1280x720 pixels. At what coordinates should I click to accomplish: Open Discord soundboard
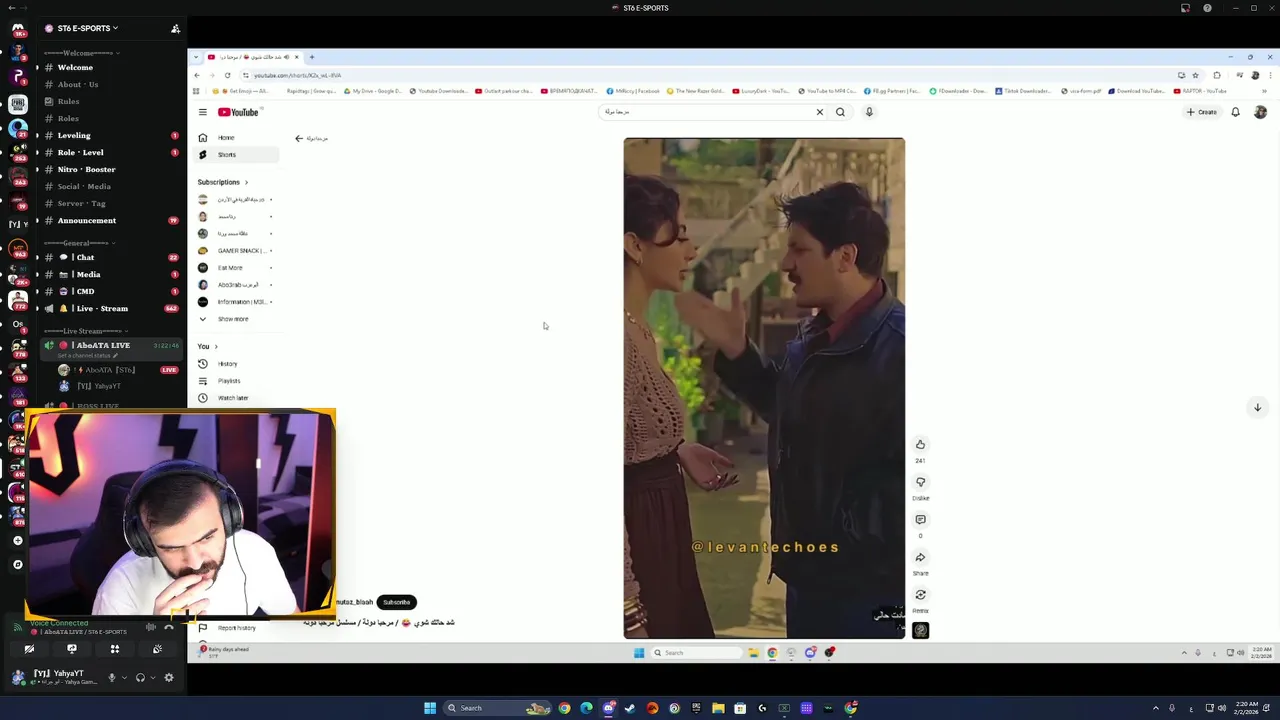click(158, 649)
